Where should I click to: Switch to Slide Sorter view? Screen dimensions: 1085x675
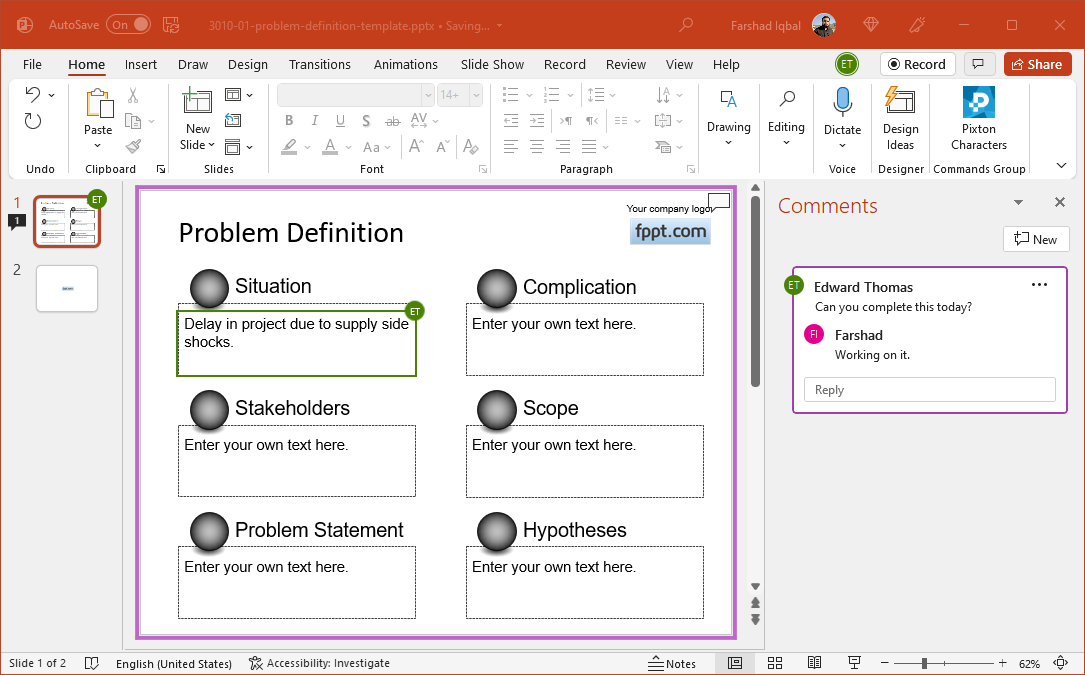tap(775, 663)
